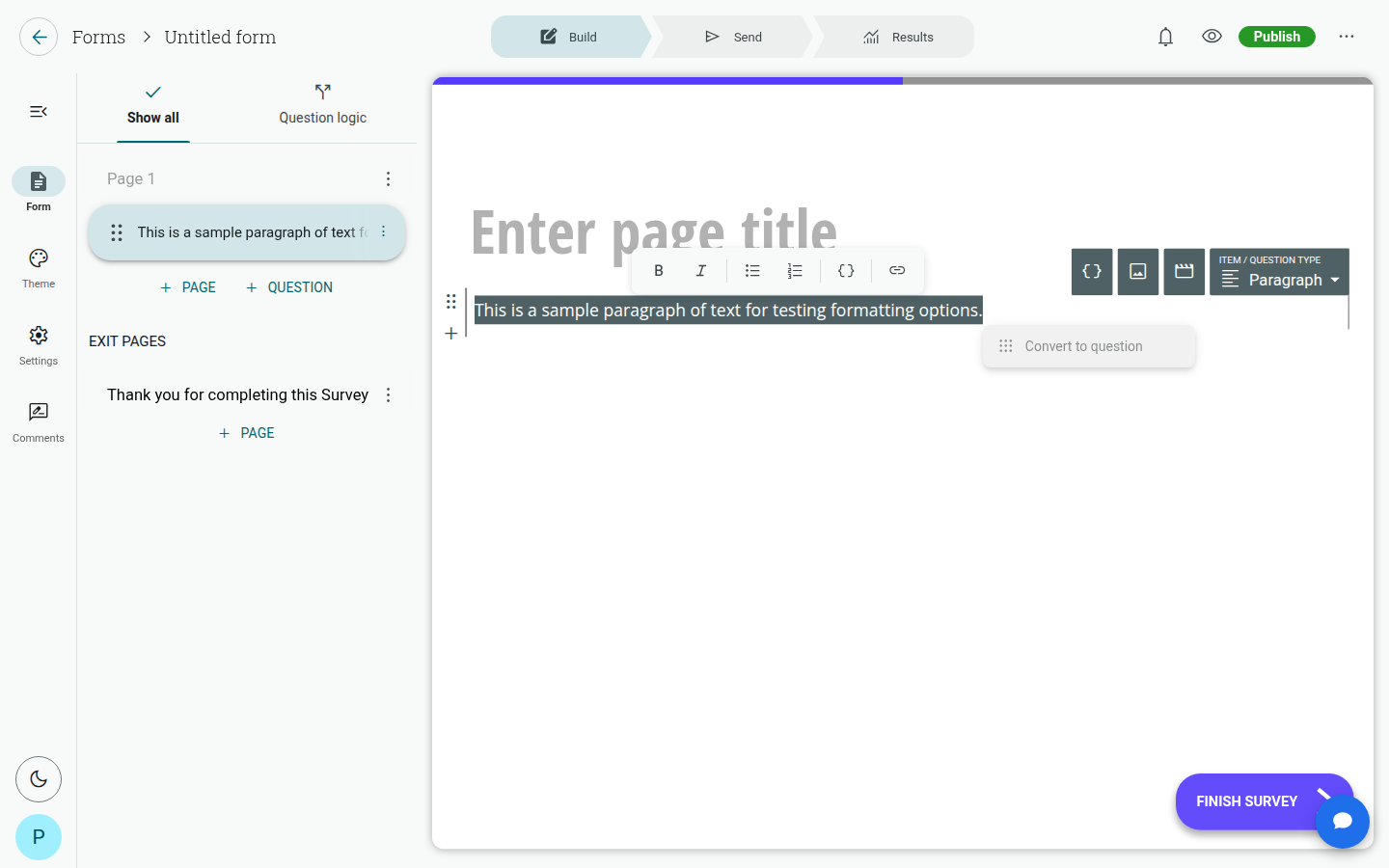Add item with the plus icon in the editor
The image size is (1389, 868).
(x=451, y=334)
